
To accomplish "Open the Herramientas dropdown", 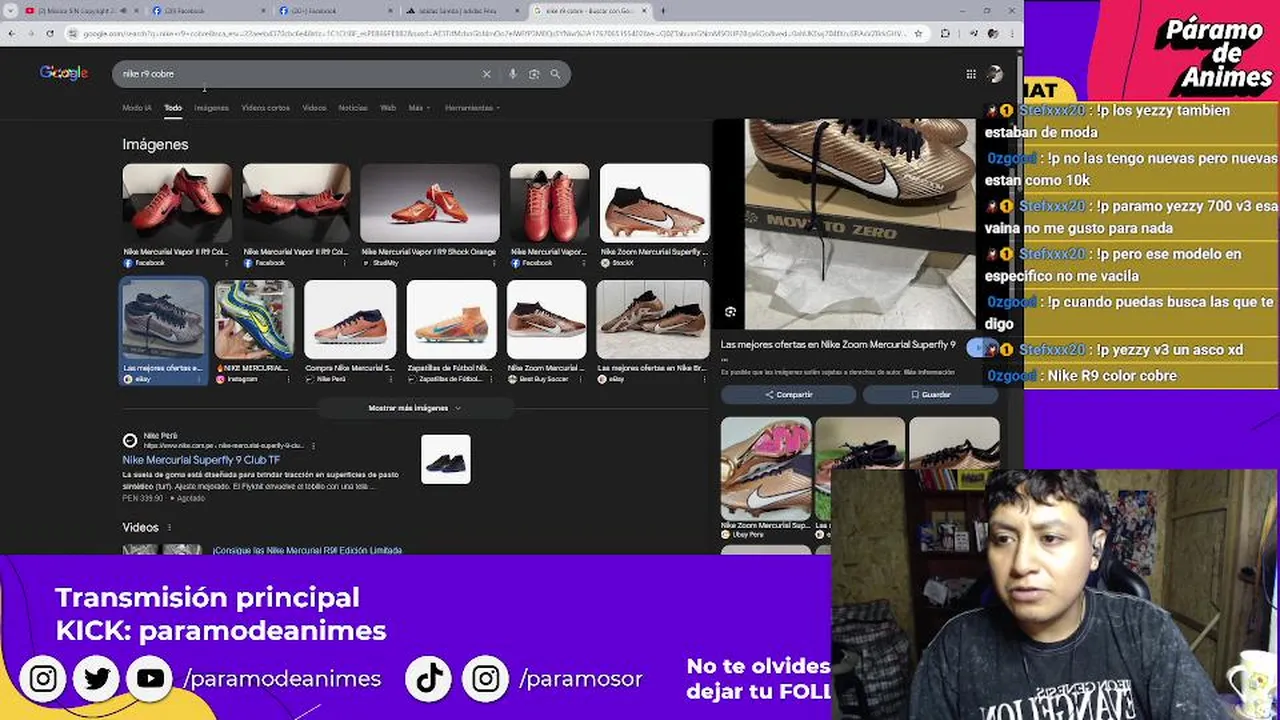I will 472,108.
